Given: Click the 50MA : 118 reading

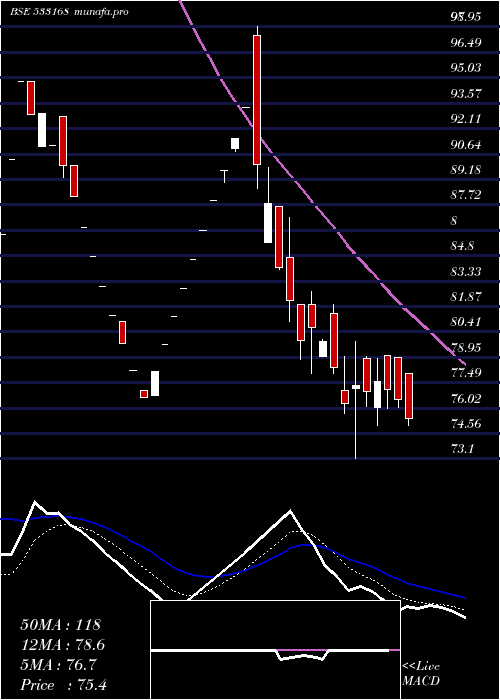Looking at the screenshot, I should 60,625.
